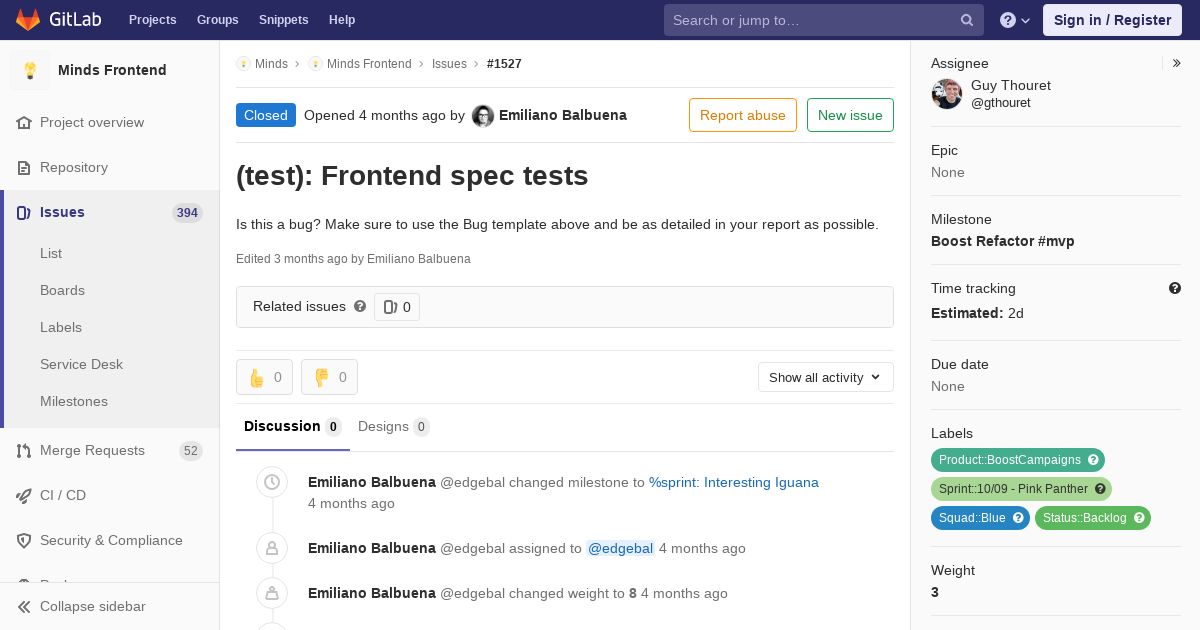This screenshot has height=630, width=1200.
Task: Click the New issue button
Action: click(850, 115)
